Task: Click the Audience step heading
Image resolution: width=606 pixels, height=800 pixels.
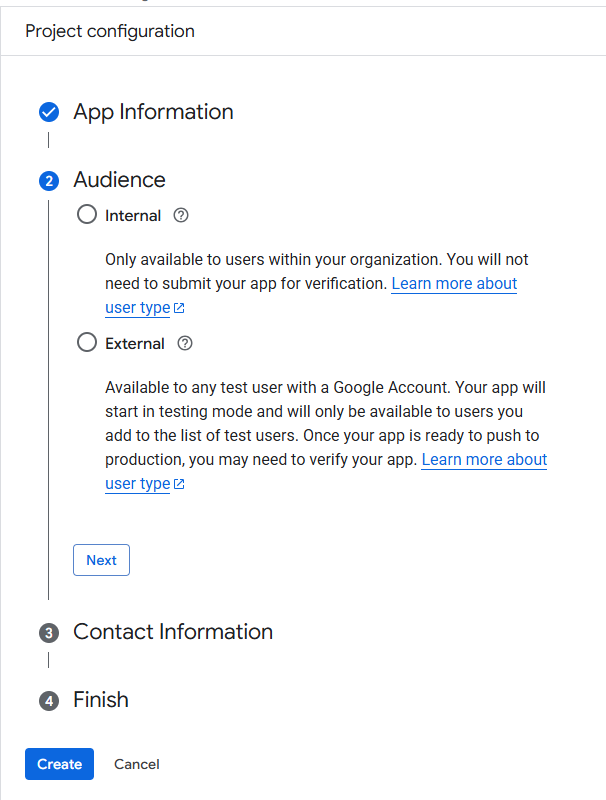Action: point(119,180)
